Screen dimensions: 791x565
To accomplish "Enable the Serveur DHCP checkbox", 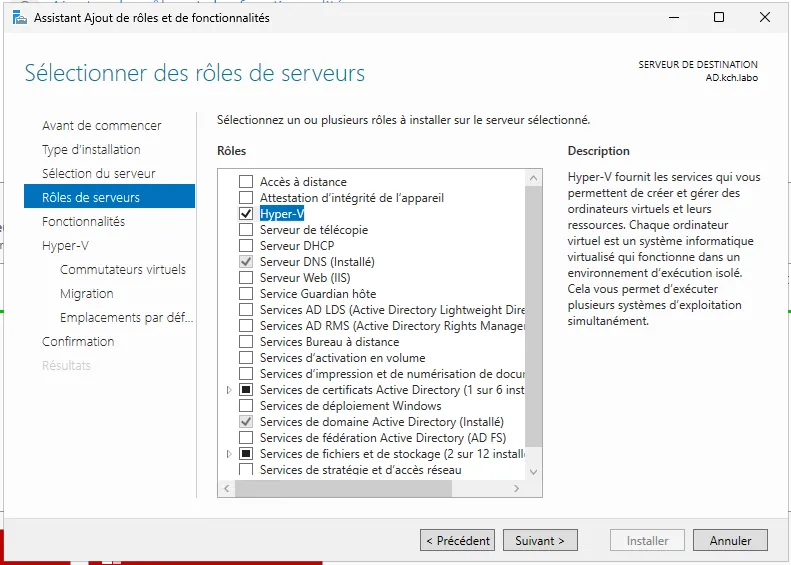I will [246, 246].
